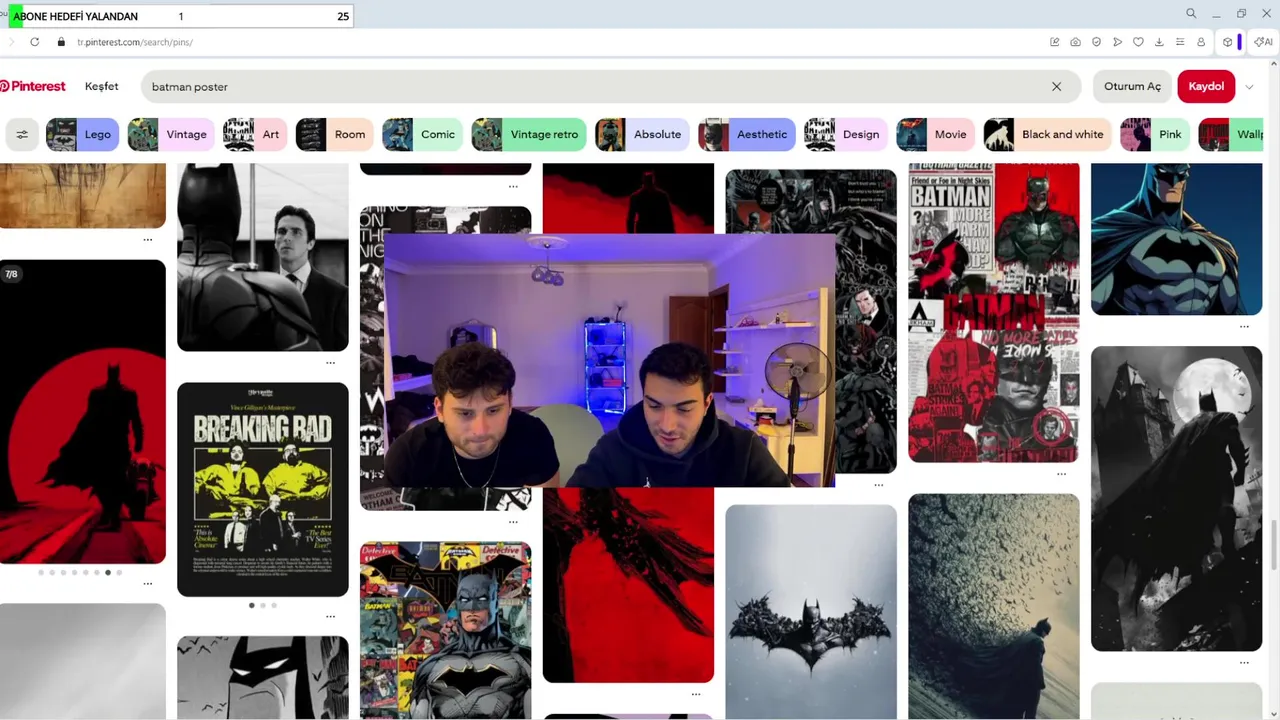Viewport: 1280px width, 720px height.
Task: Open the Batman with swarm of bats pin
Action: coord(994,606)
